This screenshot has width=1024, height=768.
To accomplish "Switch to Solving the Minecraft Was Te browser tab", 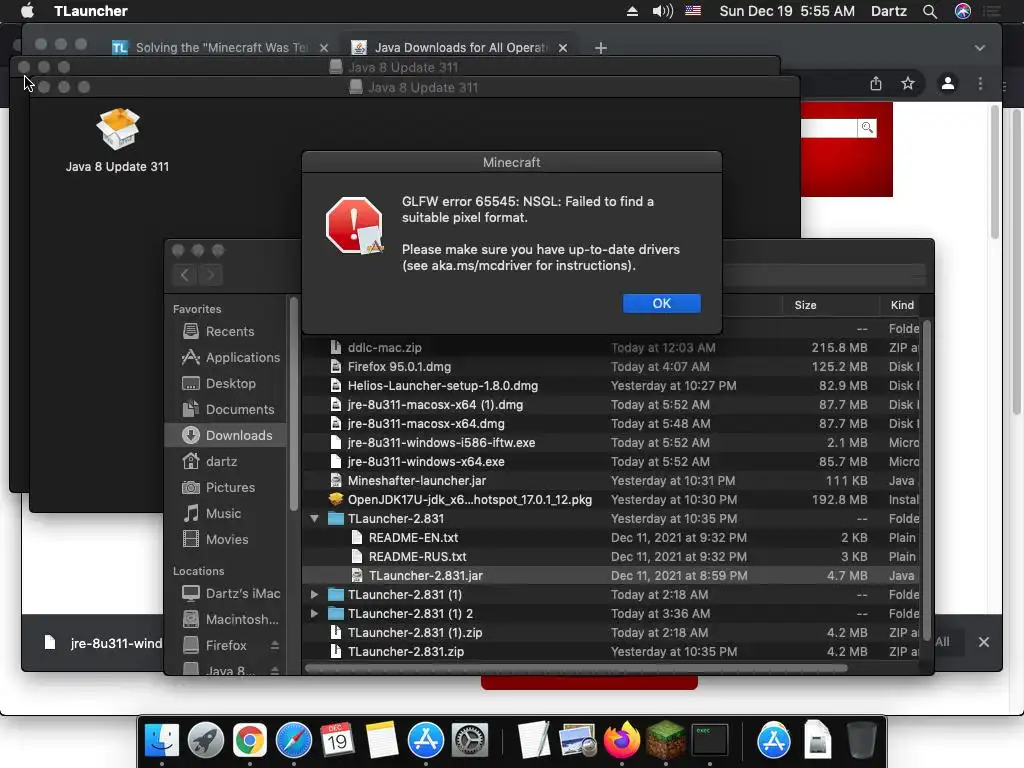I will tap(220, 48).
